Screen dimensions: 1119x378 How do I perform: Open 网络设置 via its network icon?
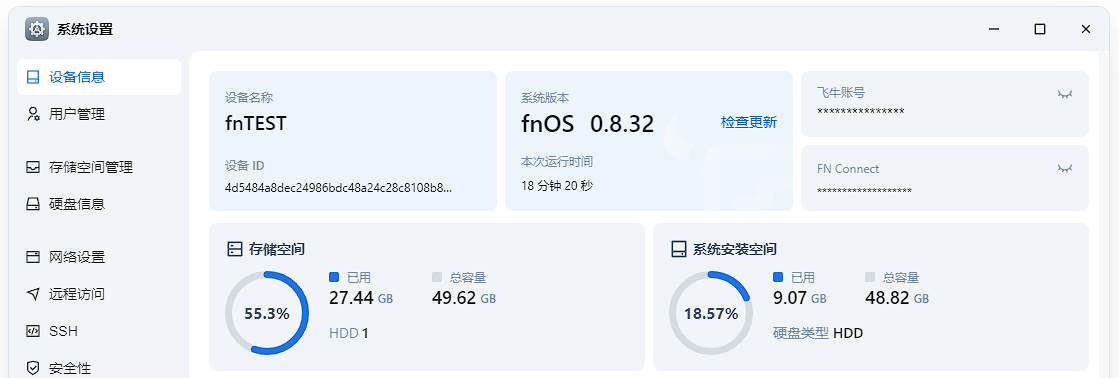(x=32, y=257)
